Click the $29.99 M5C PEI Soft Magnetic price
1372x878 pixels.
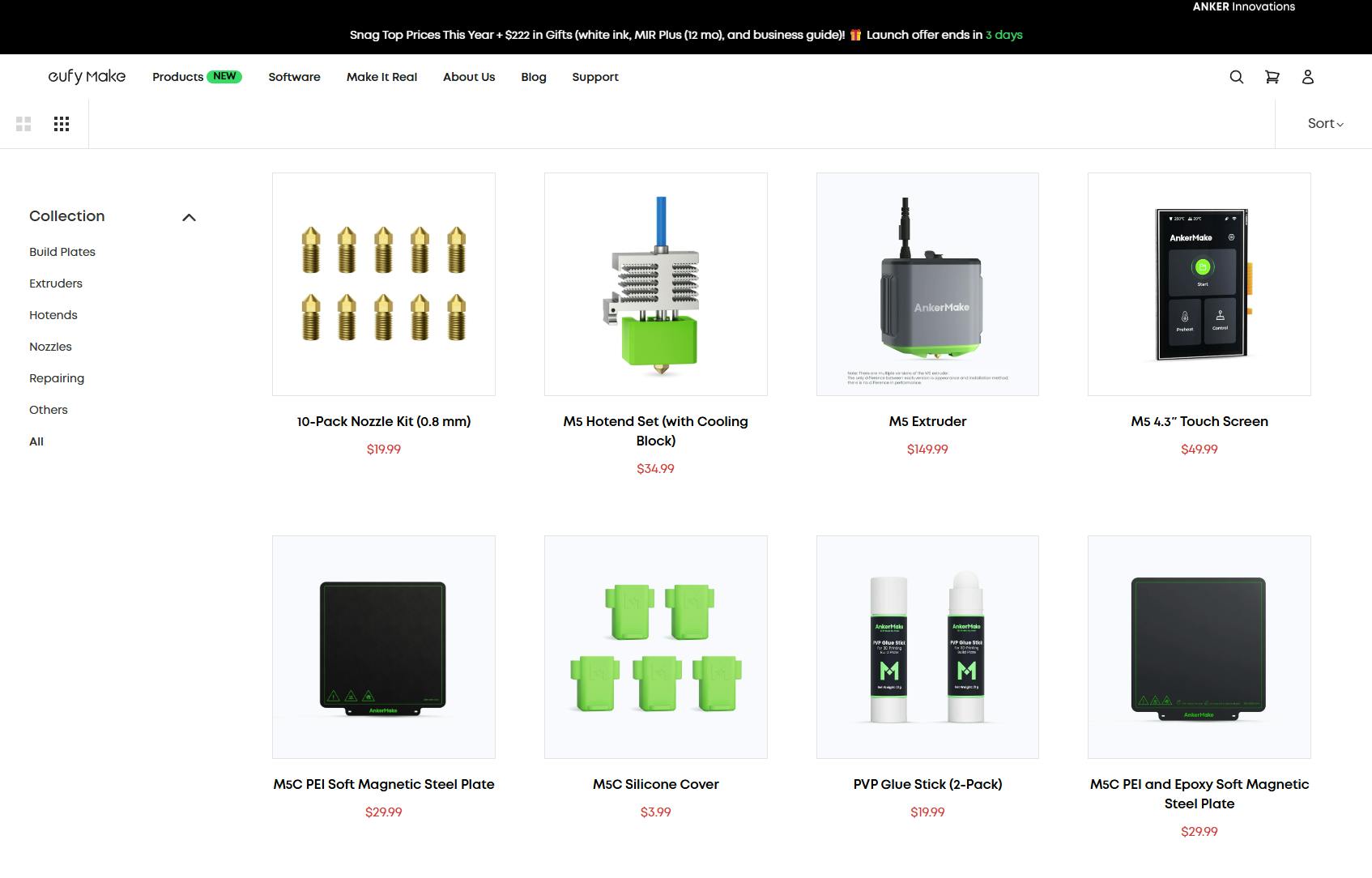[x=384, y=812]
